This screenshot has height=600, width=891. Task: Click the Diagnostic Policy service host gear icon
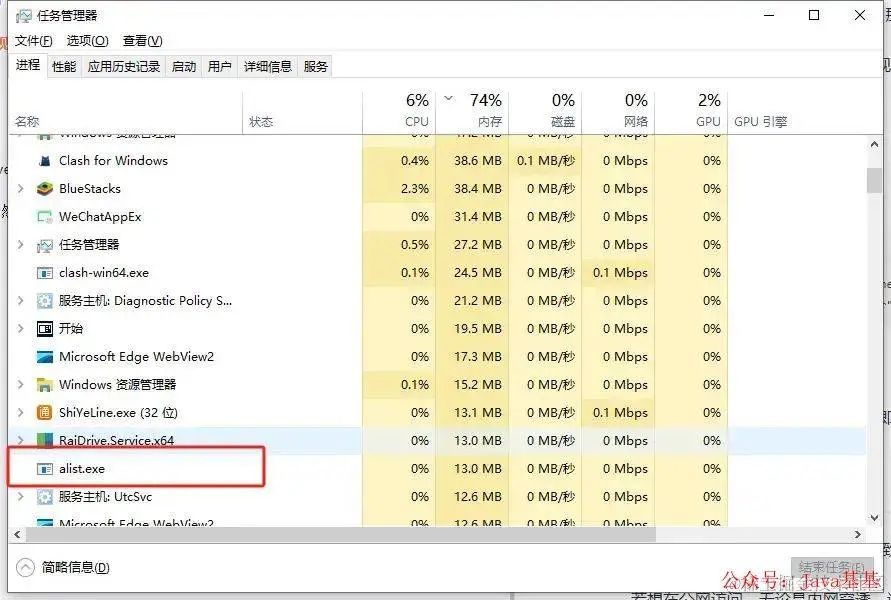pyautogui.click(x=44, y=301)
